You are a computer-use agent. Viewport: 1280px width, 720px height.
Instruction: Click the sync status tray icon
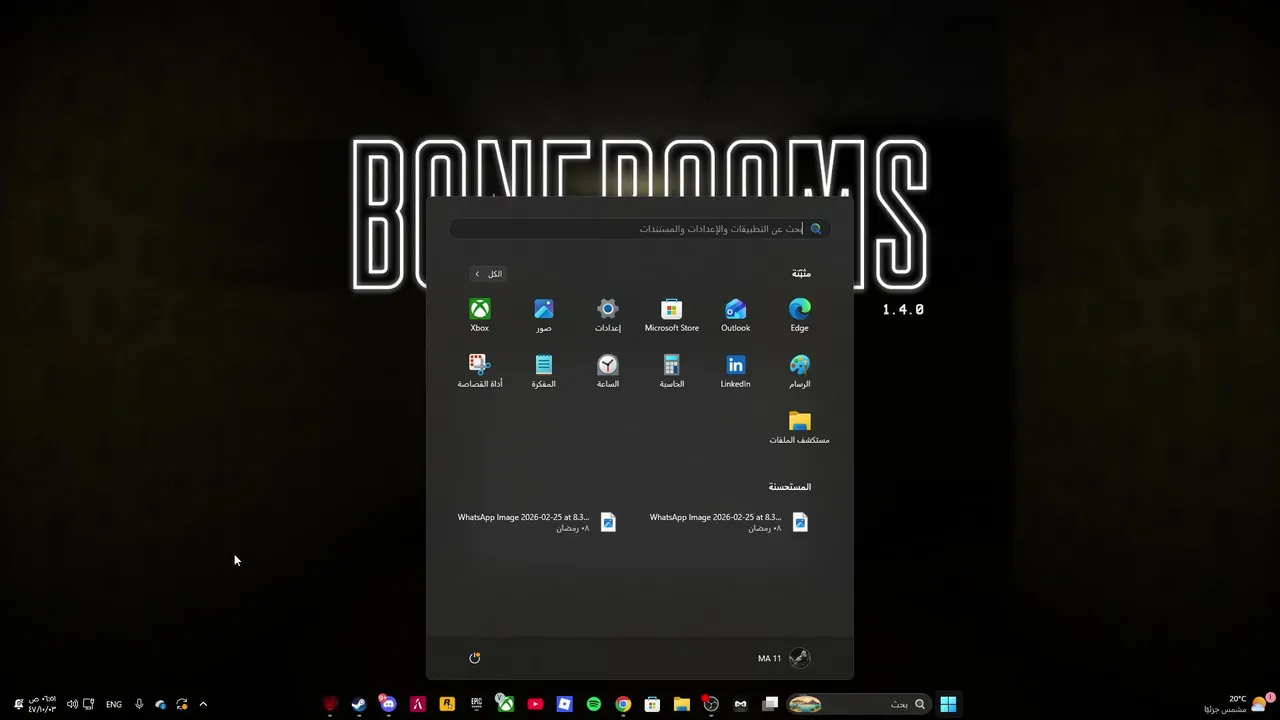(x=182, y=704)
